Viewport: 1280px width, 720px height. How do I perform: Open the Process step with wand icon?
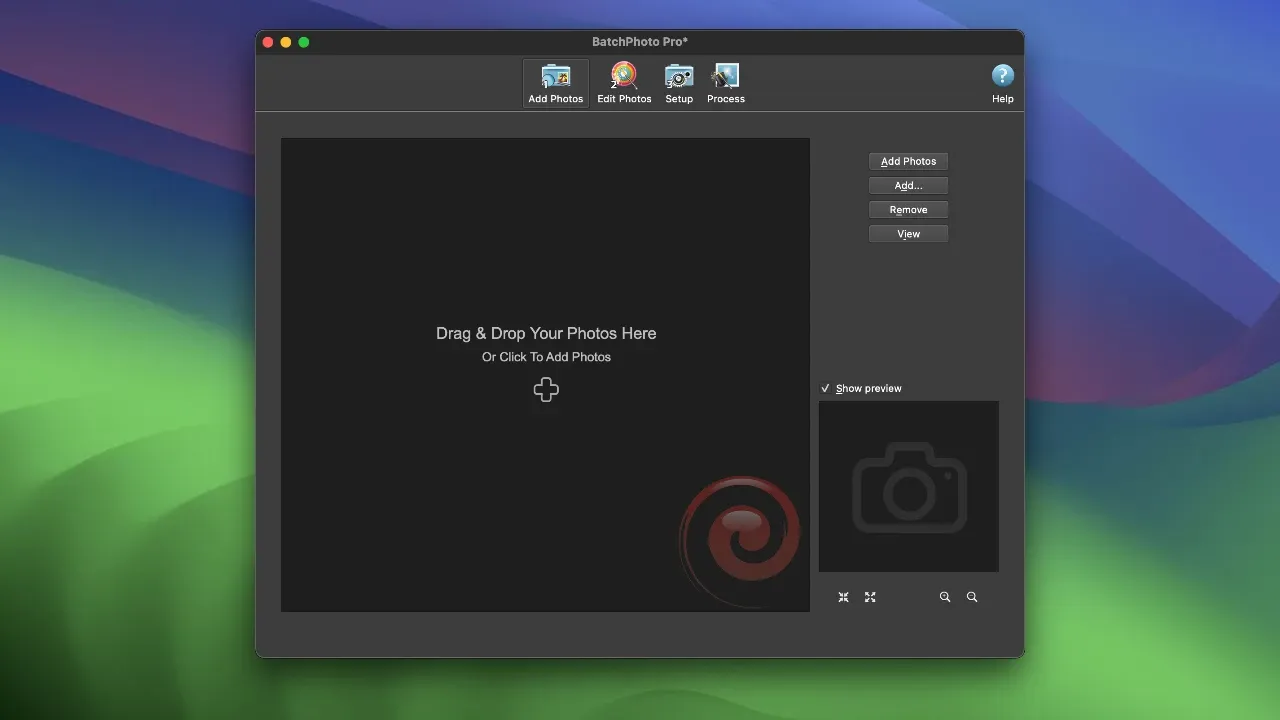point(725,82)
